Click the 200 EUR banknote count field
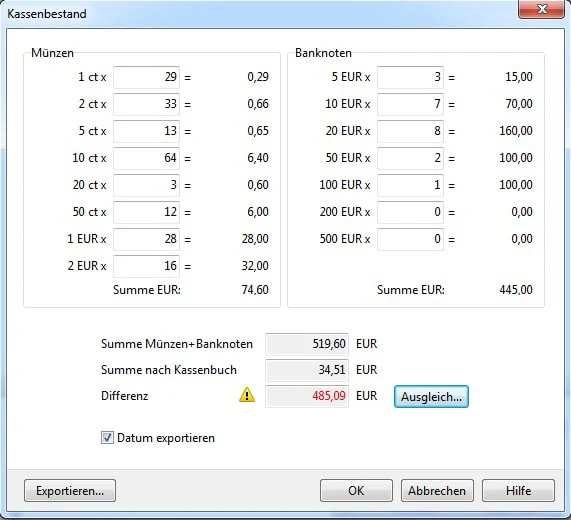571x520 pixels. (410, 212)
